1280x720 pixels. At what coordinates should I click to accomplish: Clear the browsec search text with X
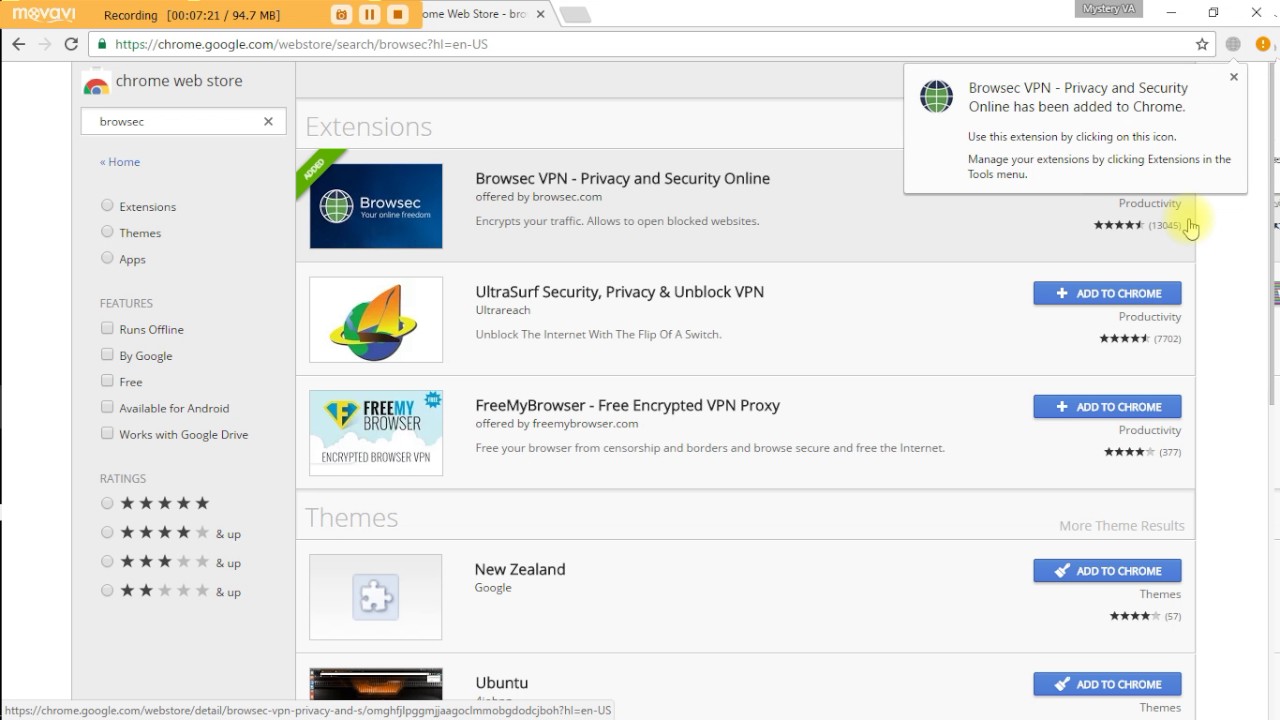(268, 121)
